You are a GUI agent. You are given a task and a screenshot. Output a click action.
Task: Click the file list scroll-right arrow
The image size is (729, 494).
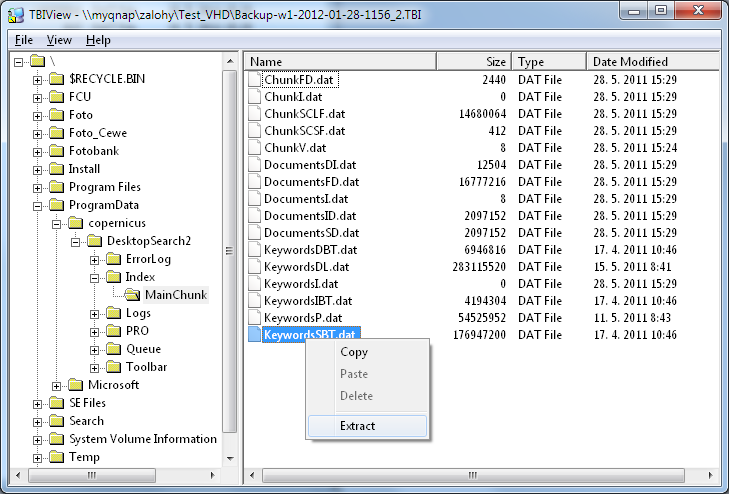click(710, 475)
